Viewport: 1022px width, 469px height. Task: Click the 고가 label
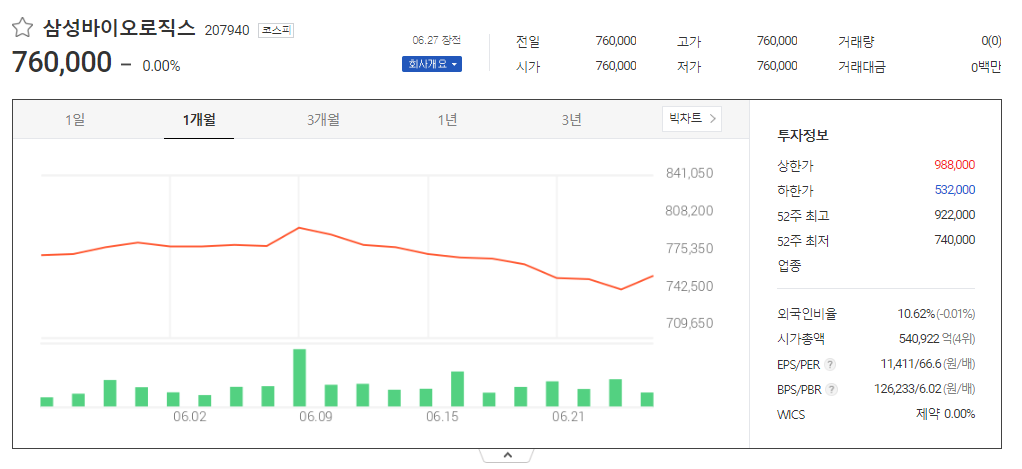point(689,42)
